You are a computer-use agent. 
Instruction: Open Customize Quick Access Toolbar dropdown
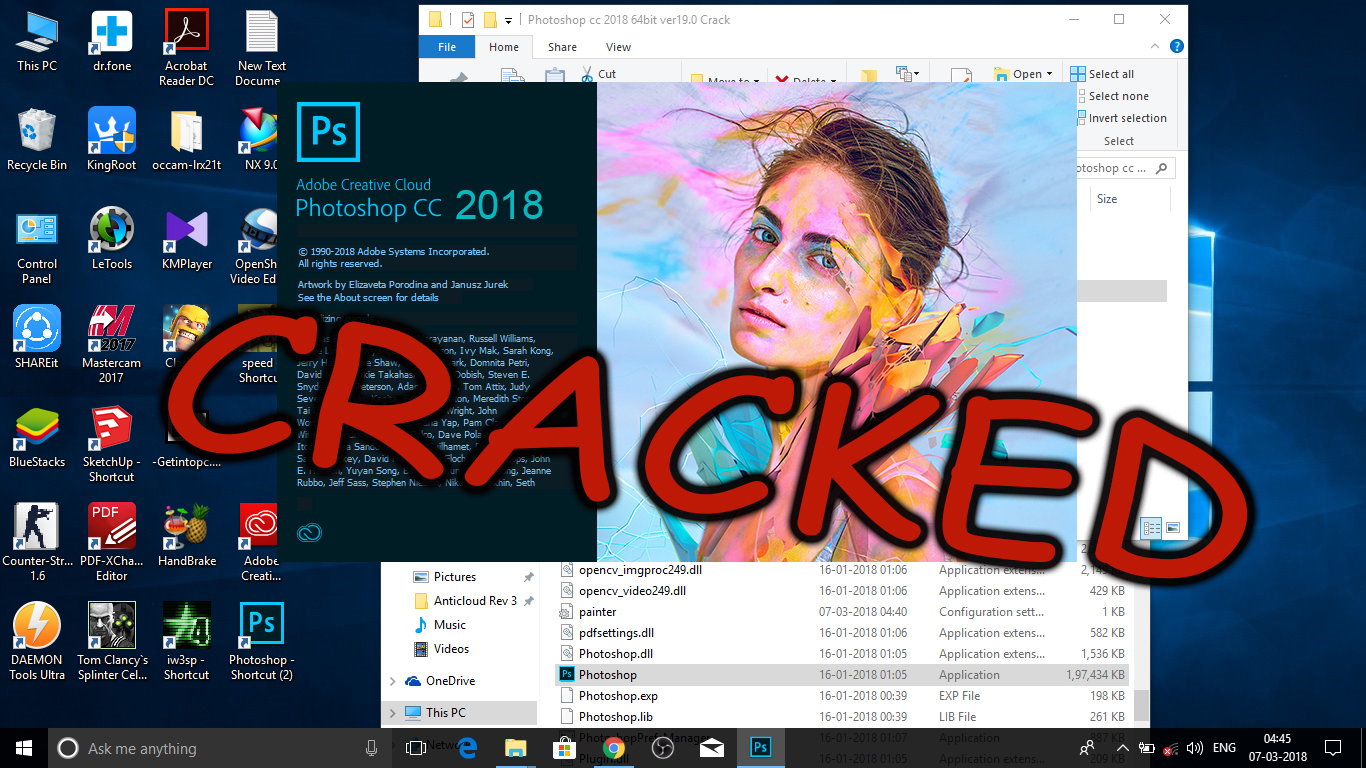pos(508,20)
